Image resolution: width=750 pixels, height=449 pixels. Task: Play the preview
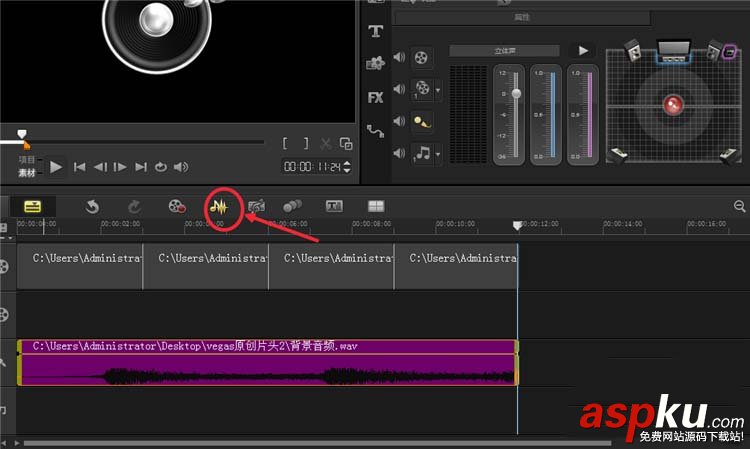point(55,167)
